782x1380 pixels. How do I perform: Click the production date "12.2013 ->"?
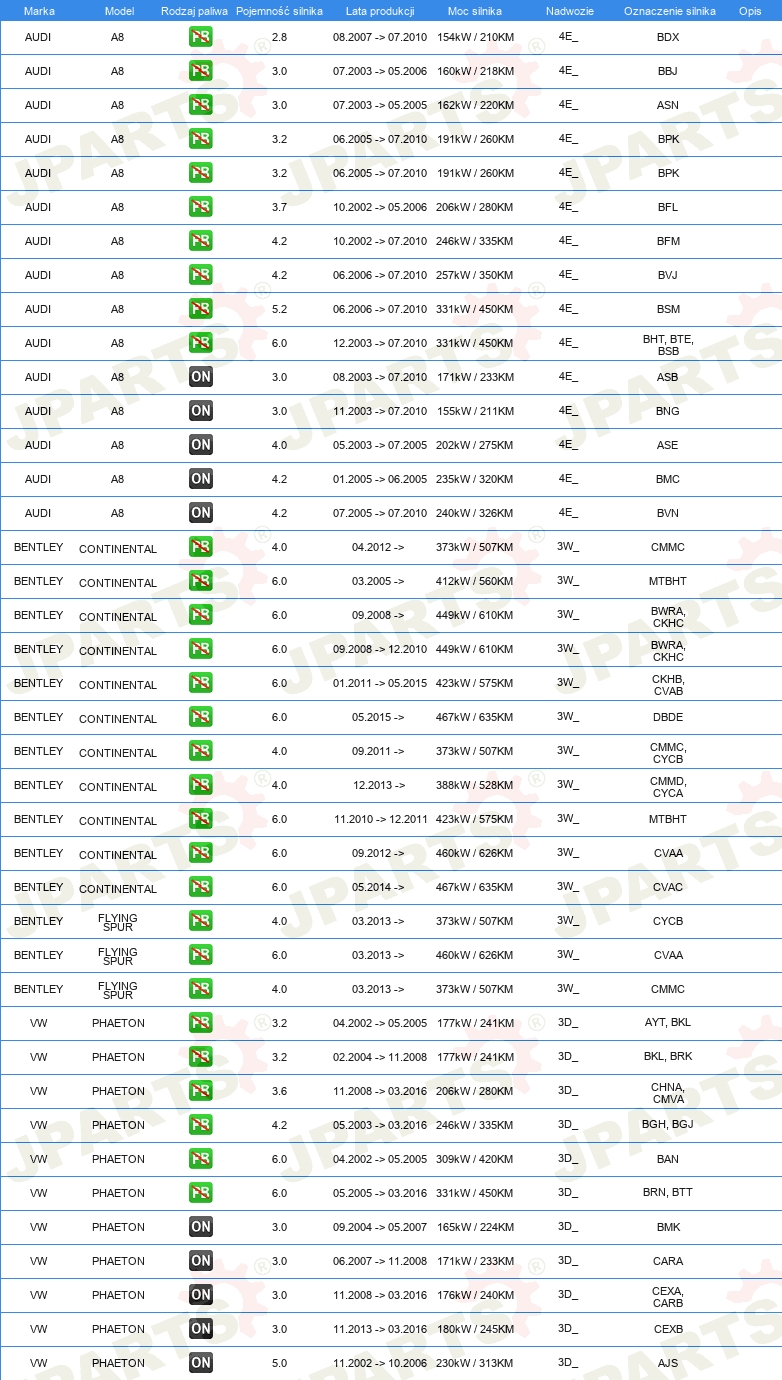click(379, 785)
